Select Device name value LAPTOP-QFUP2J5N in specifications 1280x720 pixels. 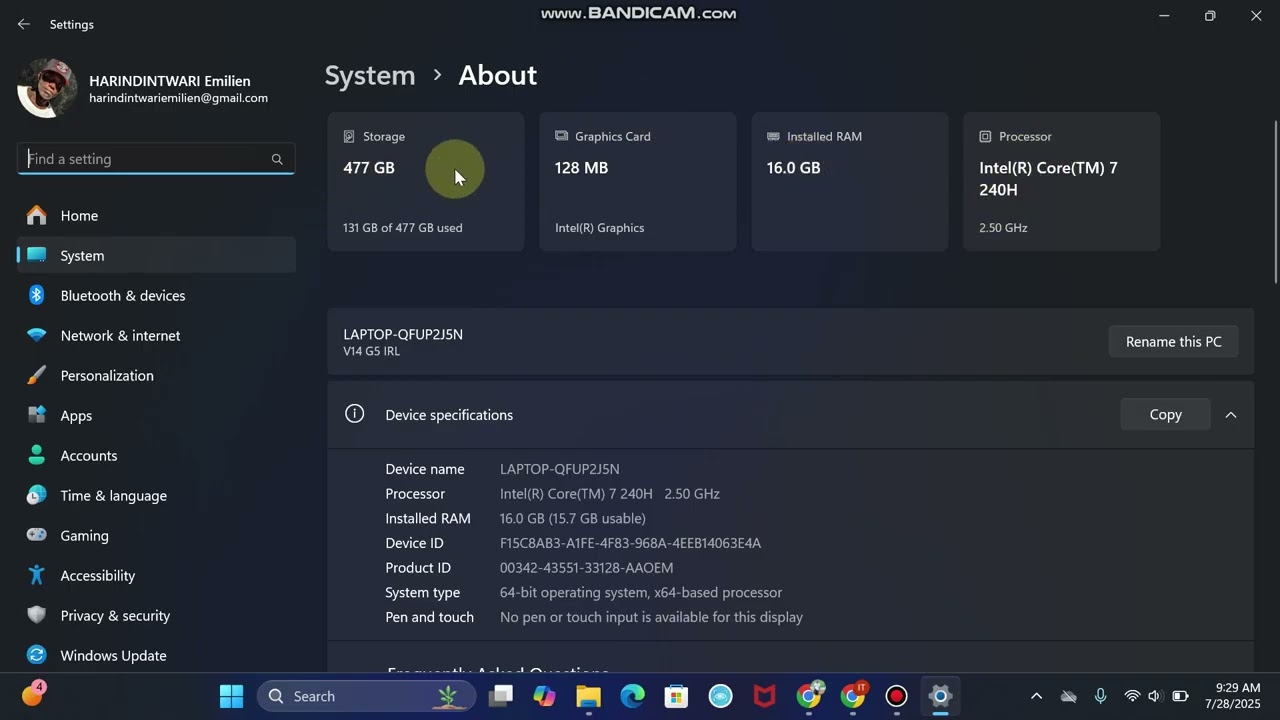pyautogui.click(x=559, y=469)
